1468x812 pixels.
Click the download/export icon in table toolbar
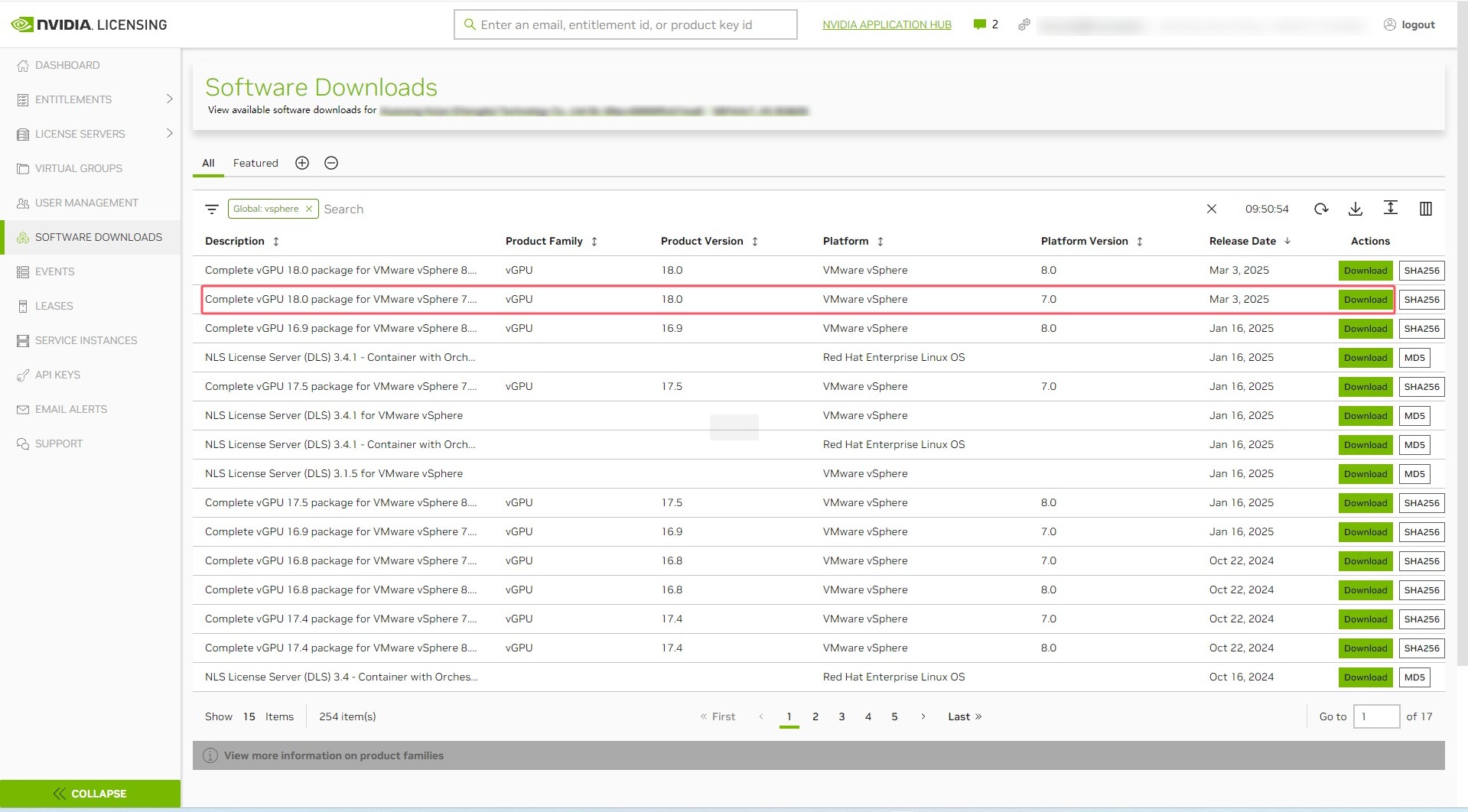1356,209
